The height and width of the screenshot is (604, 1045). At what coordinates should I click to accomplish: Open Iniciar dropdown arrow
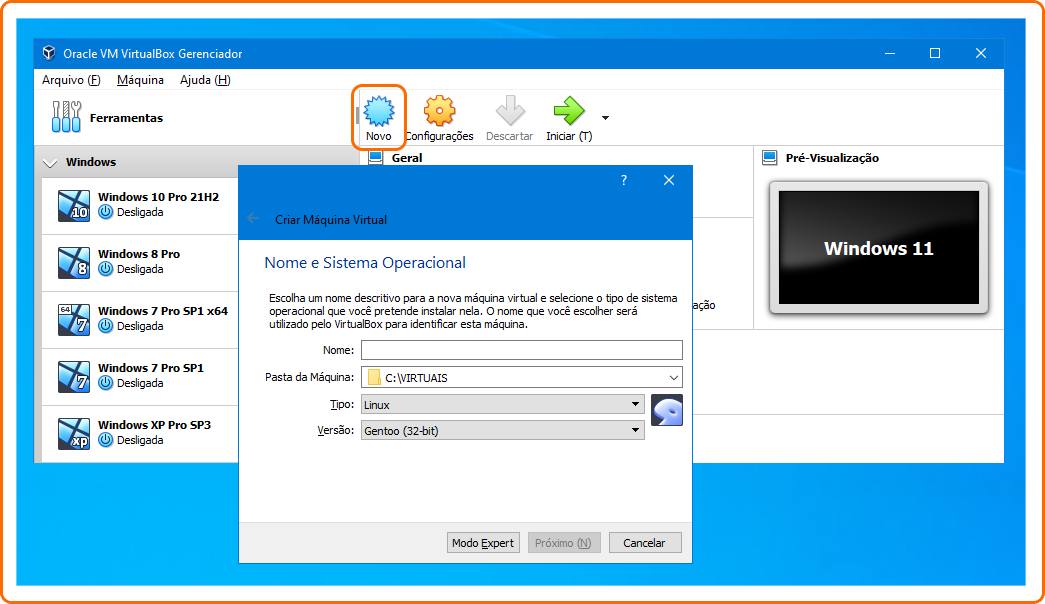tap(605, 118)
